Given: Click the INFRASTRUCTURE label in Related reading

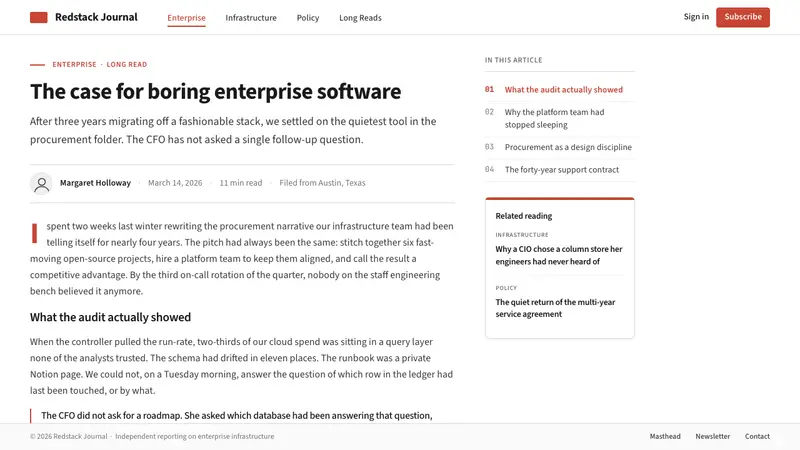Looking at the screenshot, I should pyautogui.click(x=521, y=235).
